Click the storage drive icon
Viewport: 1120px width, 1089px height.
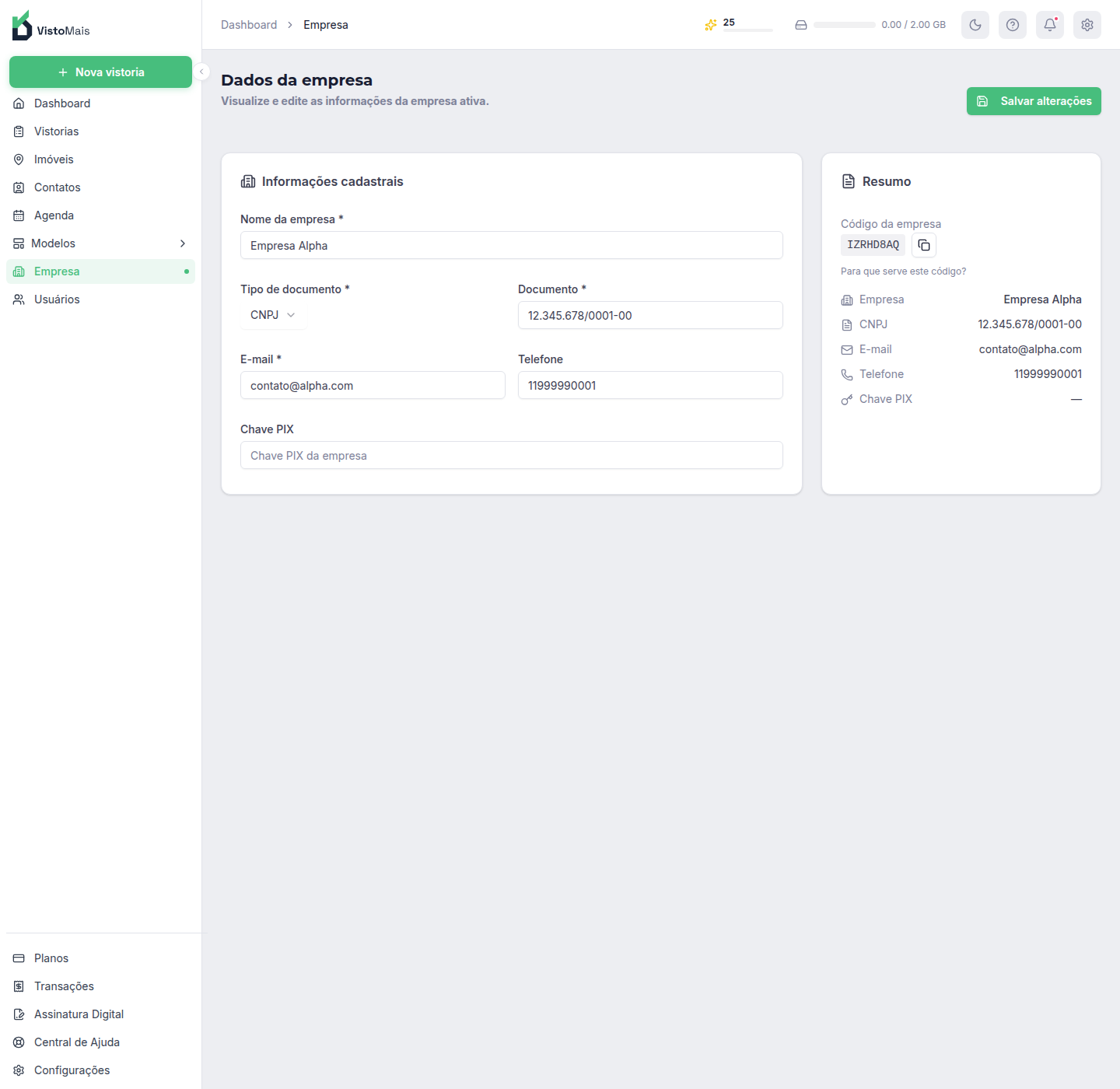[x=801, y=25]
